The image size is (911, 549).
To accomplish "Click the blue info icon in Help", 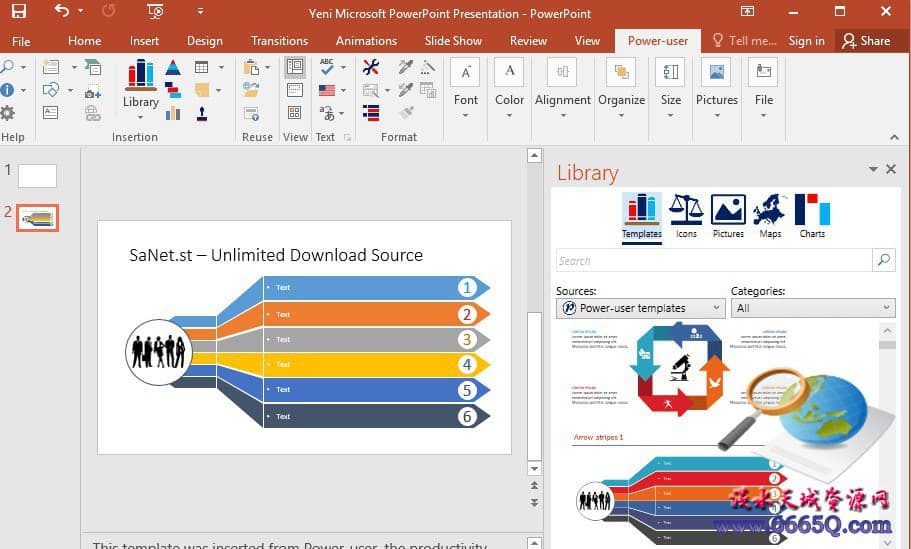I will pos(7,90).
